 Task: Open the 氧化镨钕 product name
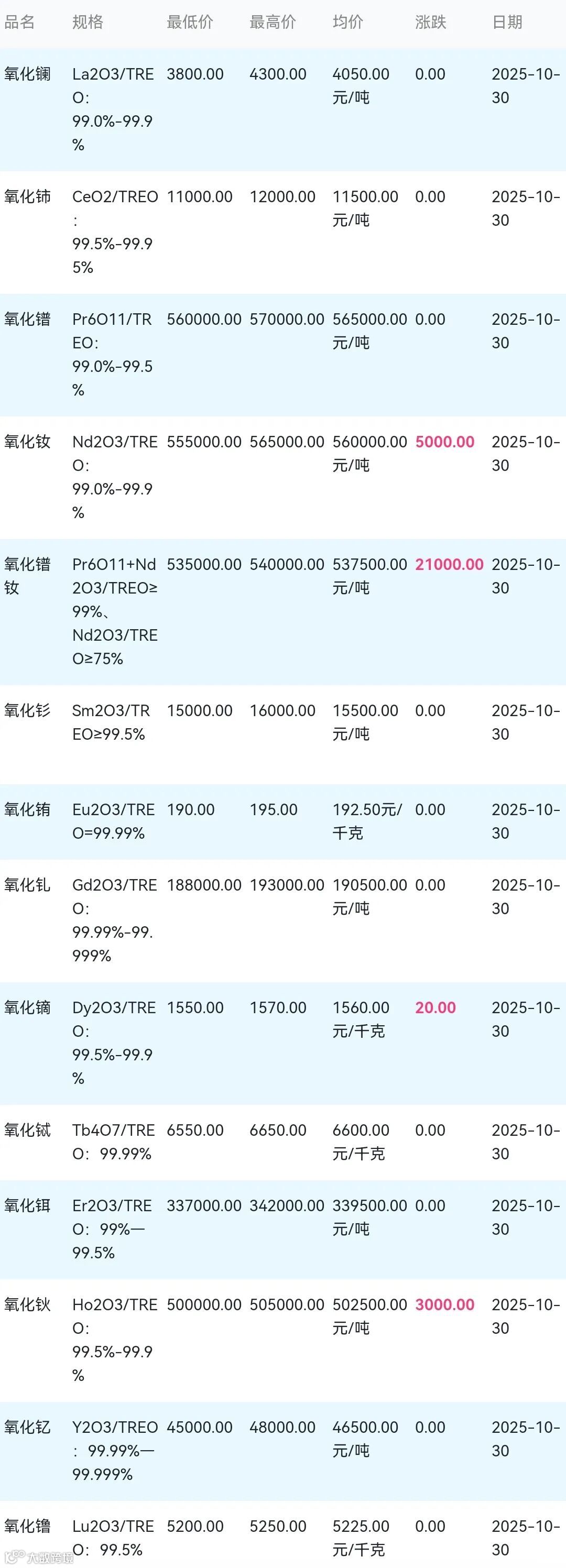tap(27, 576)
